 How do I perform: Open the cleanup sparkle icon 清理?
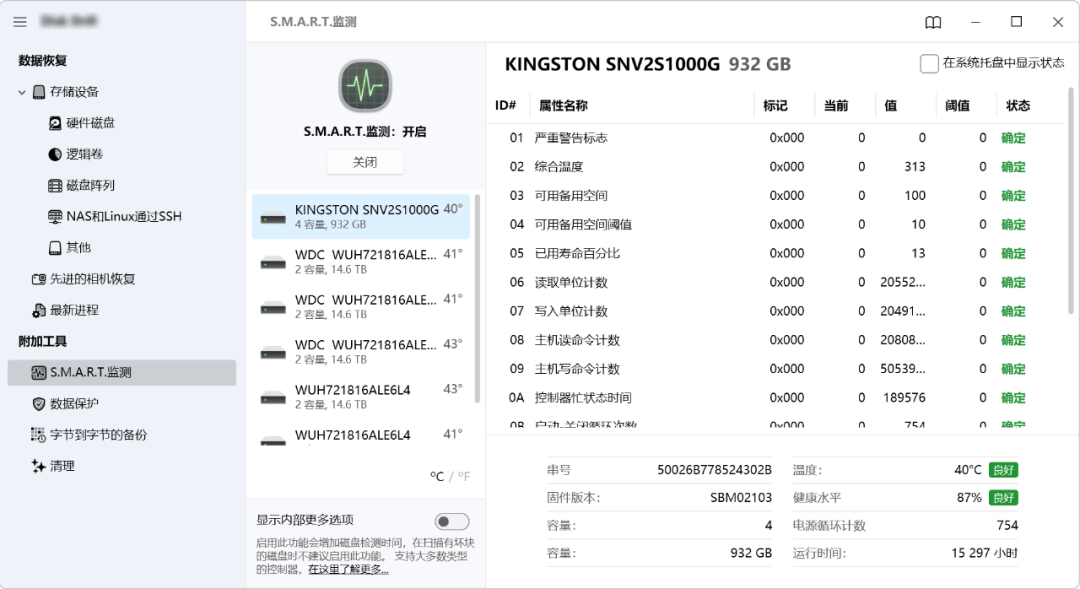click(x=39, y=466)
